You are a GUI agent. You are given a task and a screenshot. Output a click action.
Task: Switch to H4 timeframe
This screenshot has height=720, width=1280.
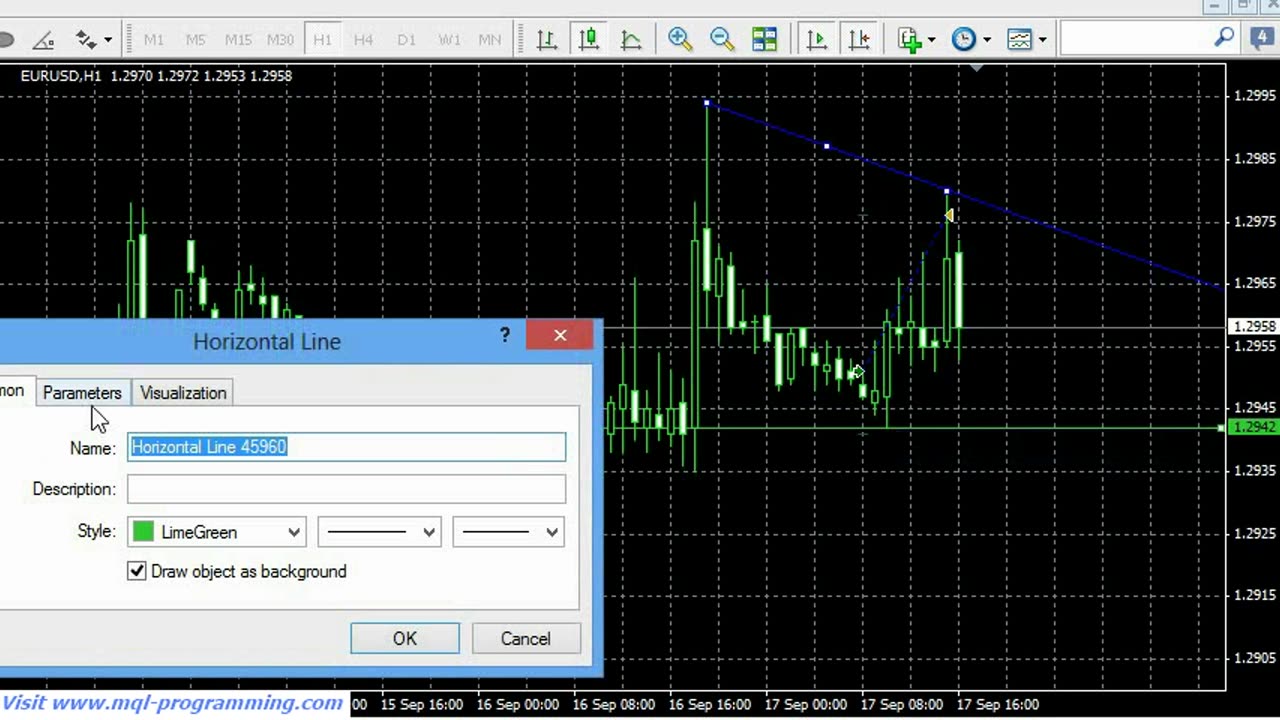click(363, 40)
